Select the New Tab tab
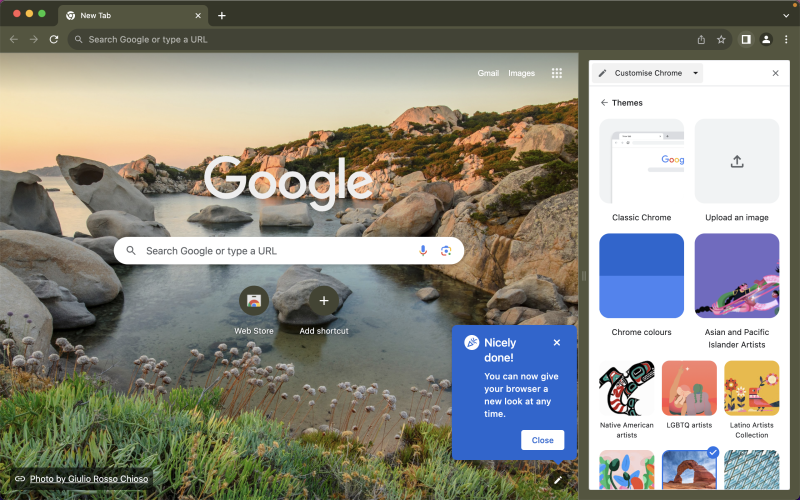The height and width of the screenshot is (500, 800). pos(130,15)
